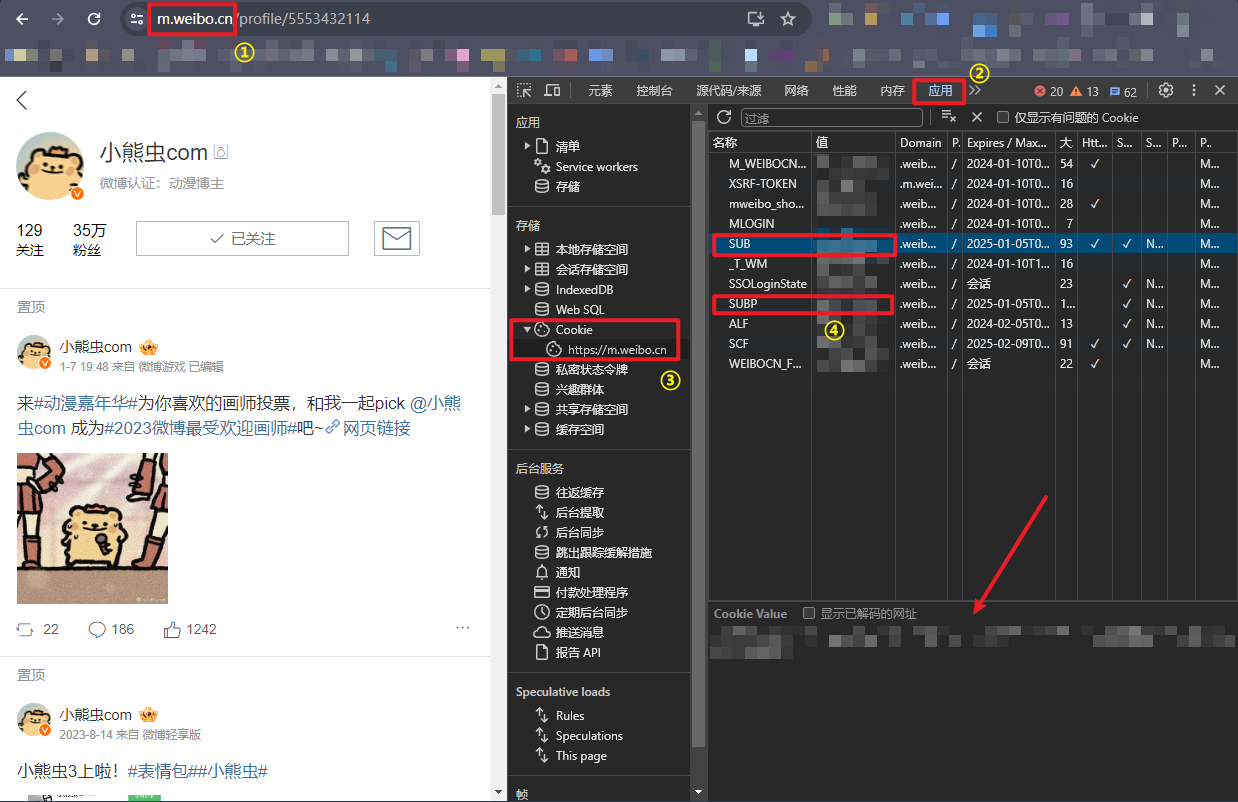This screenshot has height=802, width=1238.
Task: Select the inspect element cursor icon
Action: click(x=523, y=90)
